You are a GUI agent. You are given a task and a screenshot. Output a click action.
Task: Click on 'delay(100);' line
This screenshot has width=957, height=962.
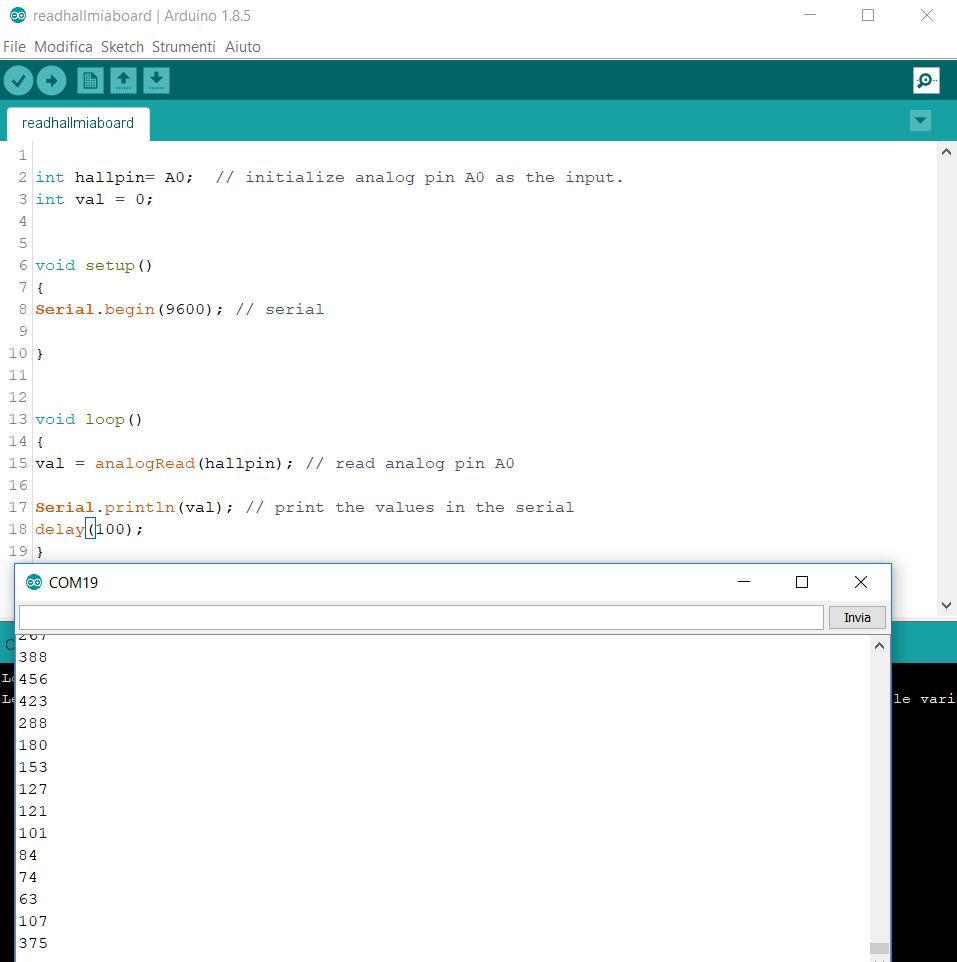click(x=89, y=529)
